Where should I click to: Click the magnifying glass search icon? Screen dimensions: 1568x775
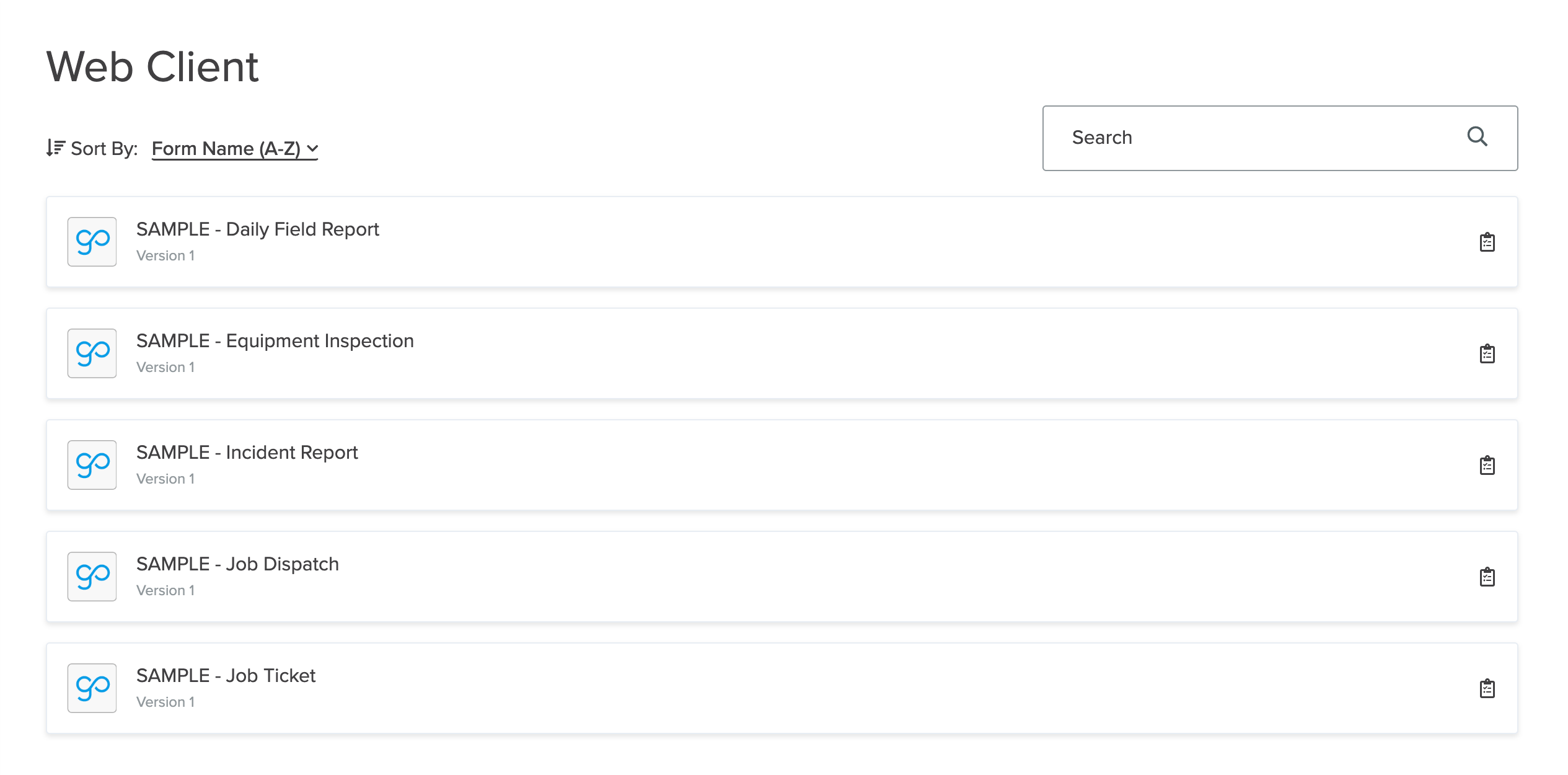(1479, 137)
